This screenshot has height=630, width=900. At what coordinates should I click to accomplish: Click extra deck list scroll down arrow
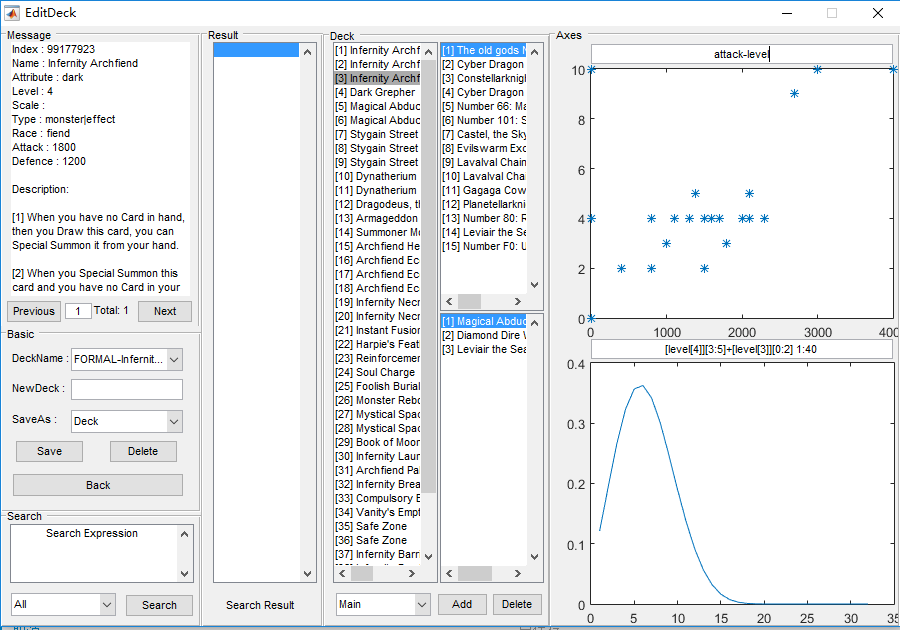coord(534,285)
